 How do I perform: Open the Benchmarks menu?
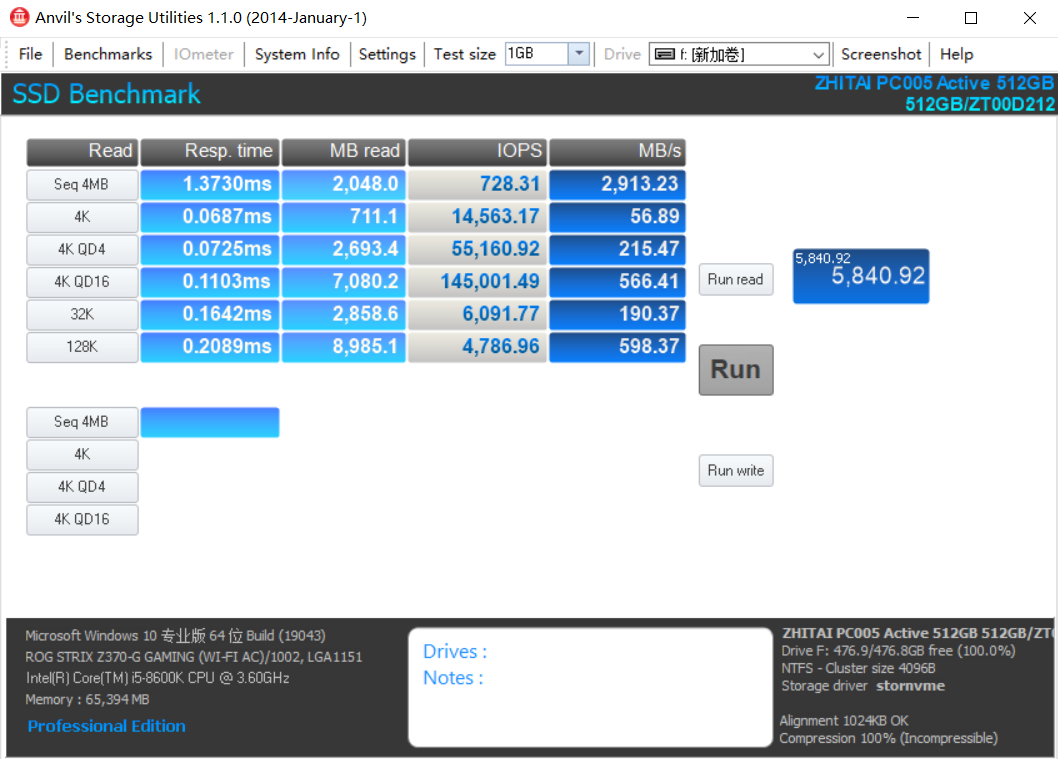tap(108, 54)
